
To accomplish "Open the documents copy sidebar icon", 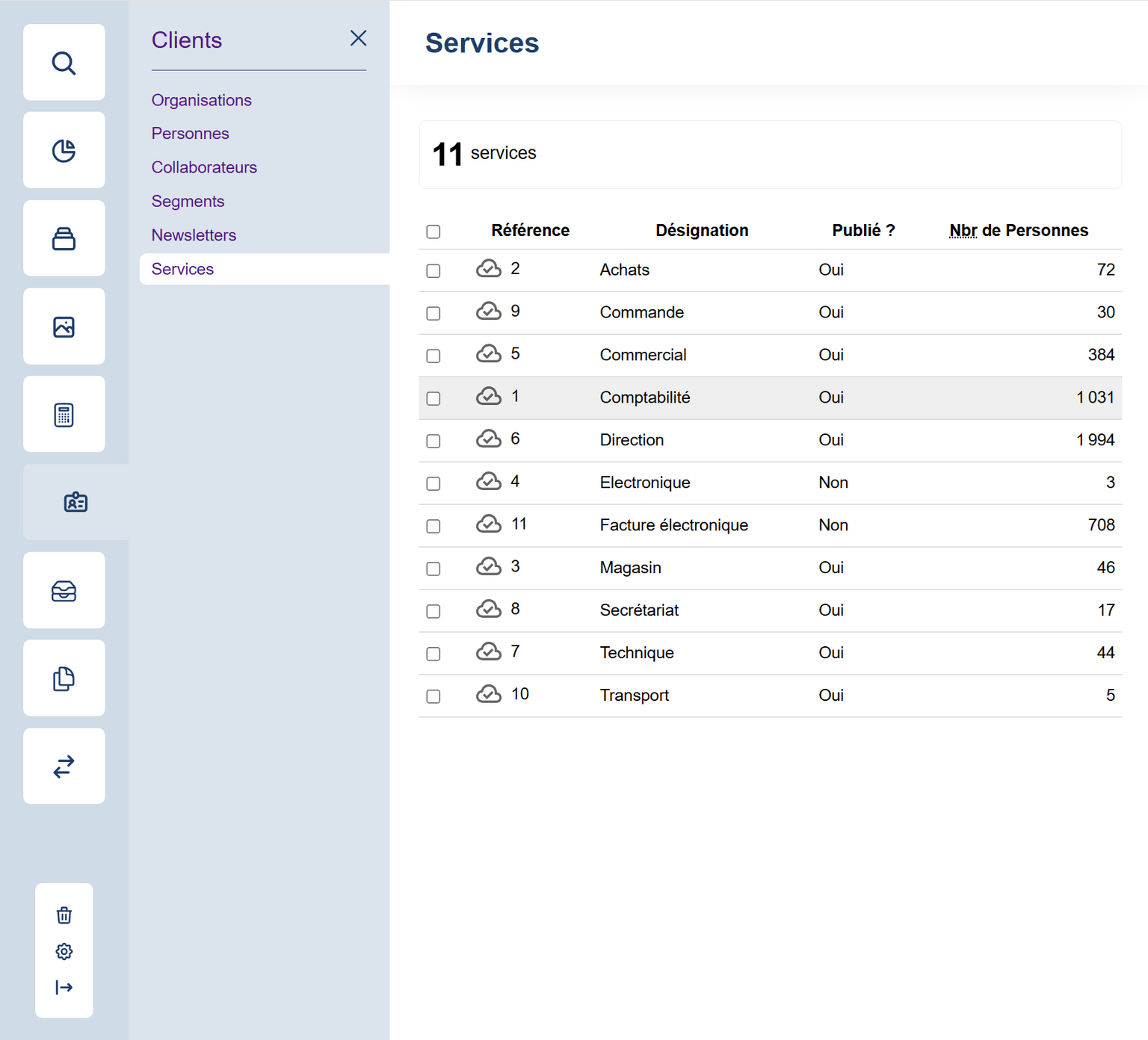I will (x=64, y=678).
